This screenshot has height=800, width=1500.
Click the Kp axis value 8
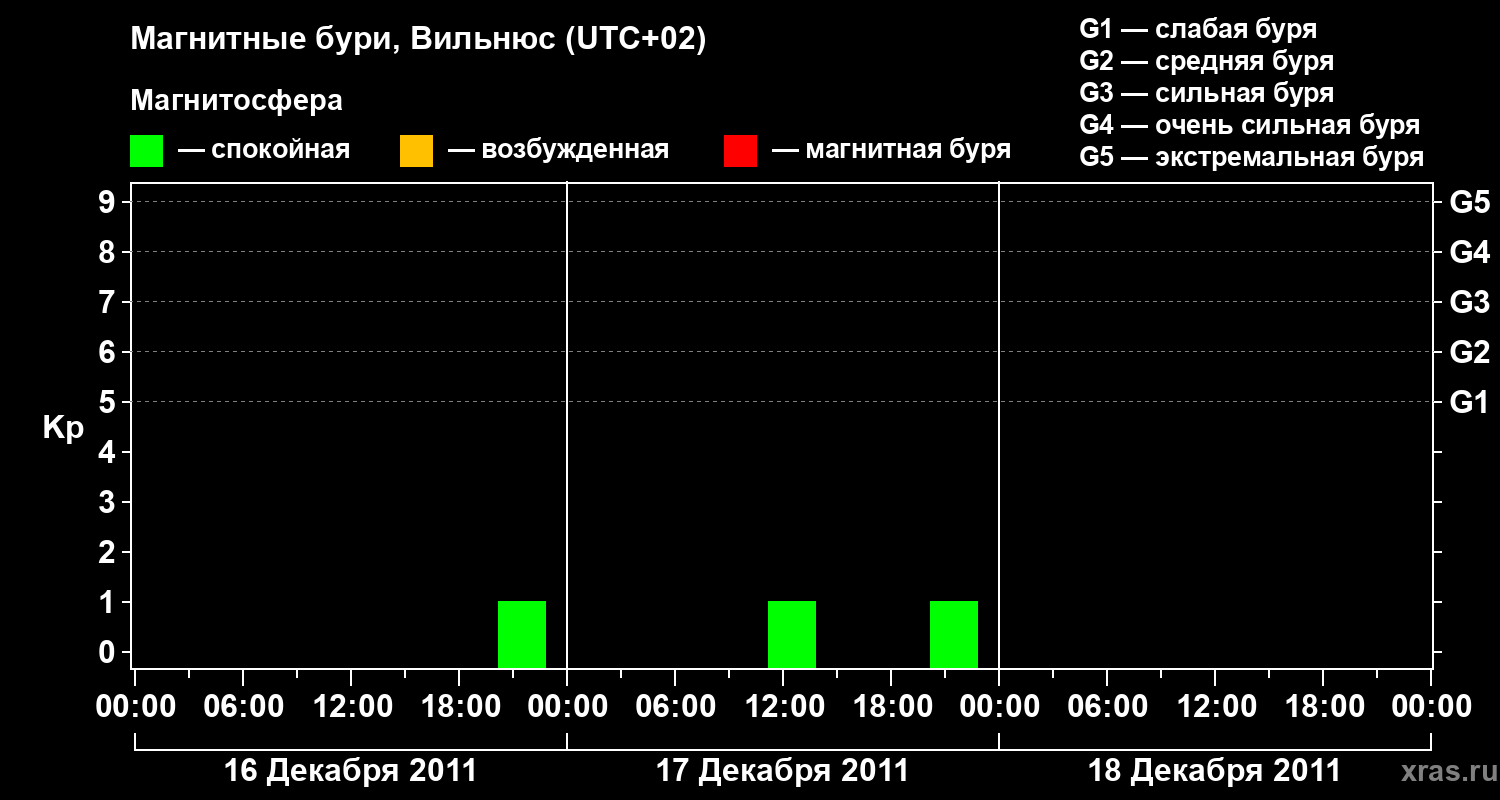109,252
